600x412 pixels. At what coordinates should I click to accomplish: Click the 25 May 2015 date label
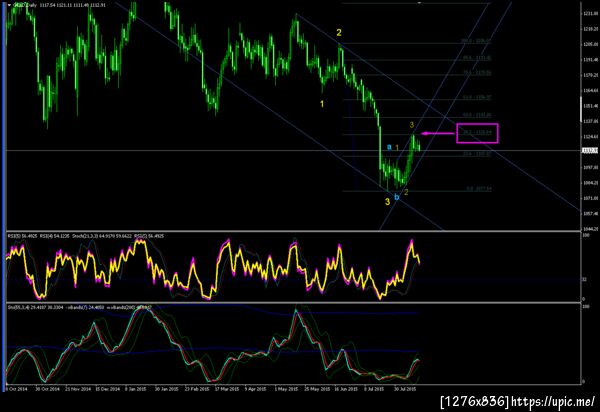click(x=317, y=389)
